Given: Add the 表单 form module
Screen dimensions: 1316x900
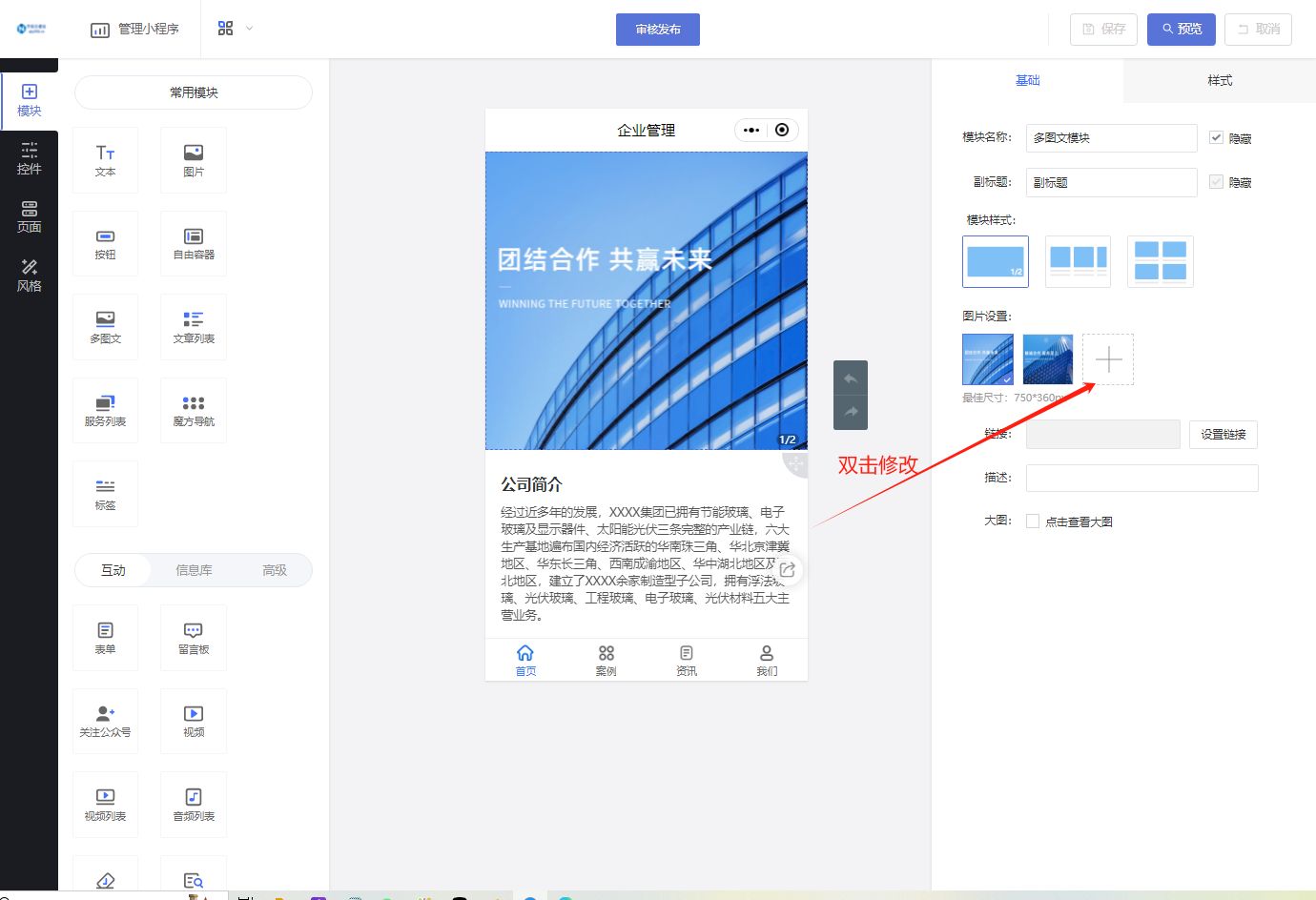Looking at the screenshot, I should (105, 638).
